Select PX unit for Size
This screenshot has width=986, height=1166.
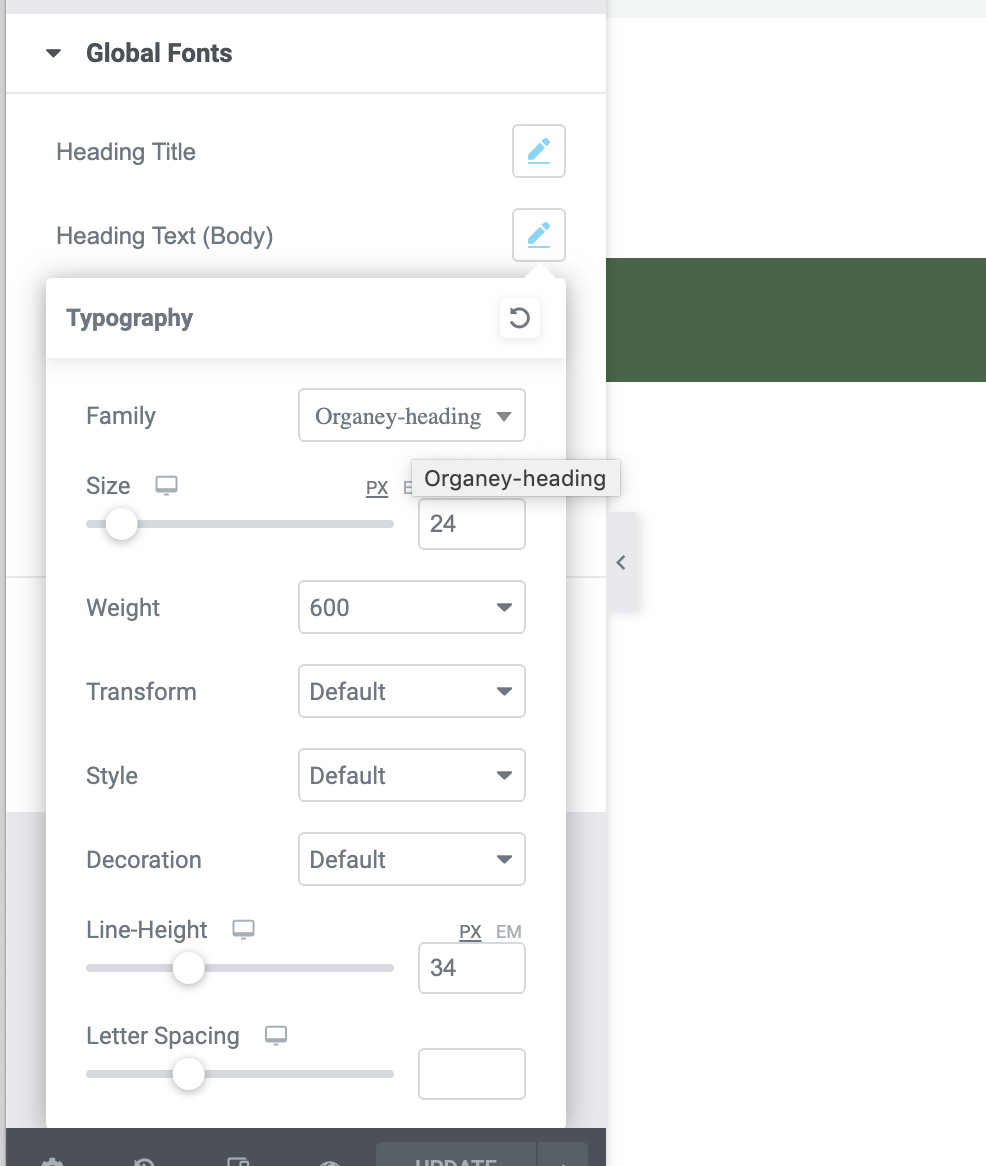click(x=377, y=488)
